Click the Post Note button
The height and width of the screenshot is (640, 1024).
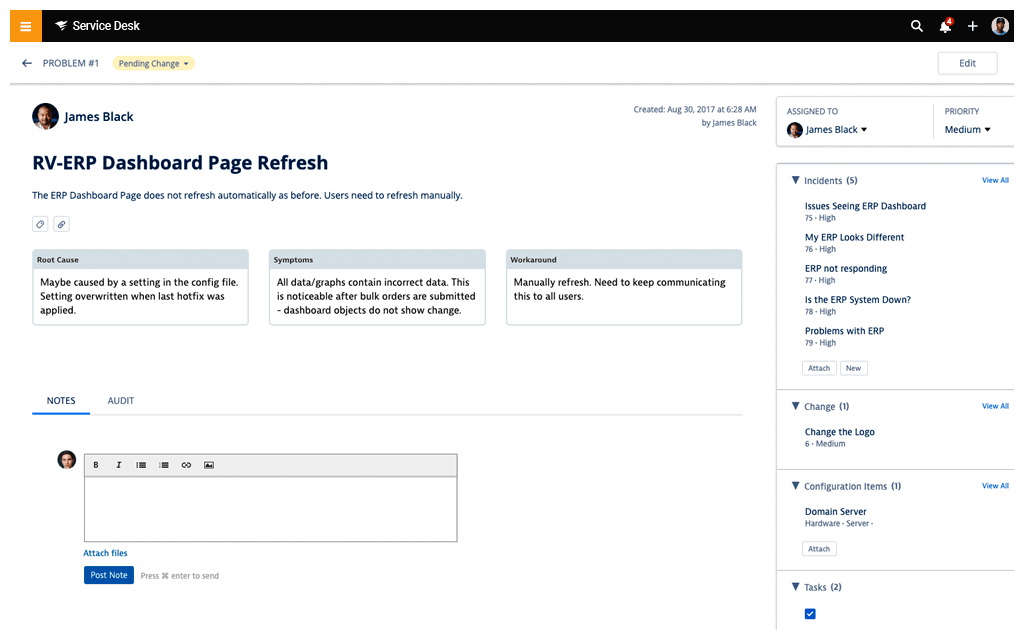[109, 575]
